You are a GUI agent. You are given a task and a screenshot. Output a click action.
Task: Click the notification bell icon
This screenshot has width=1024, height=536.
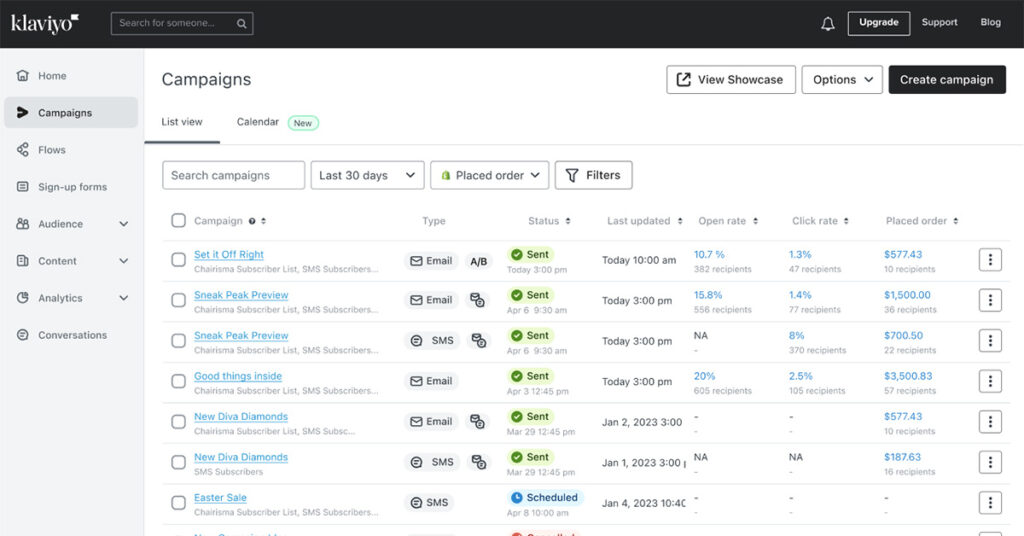tap(827, 23)
